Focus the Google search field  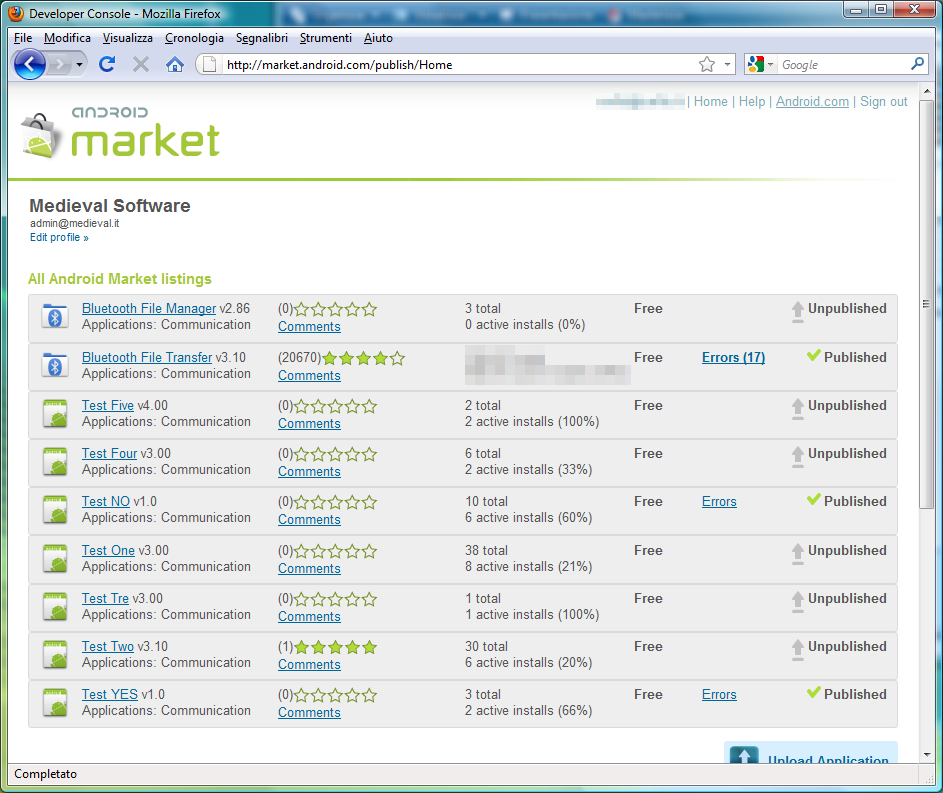pos(844,64)
